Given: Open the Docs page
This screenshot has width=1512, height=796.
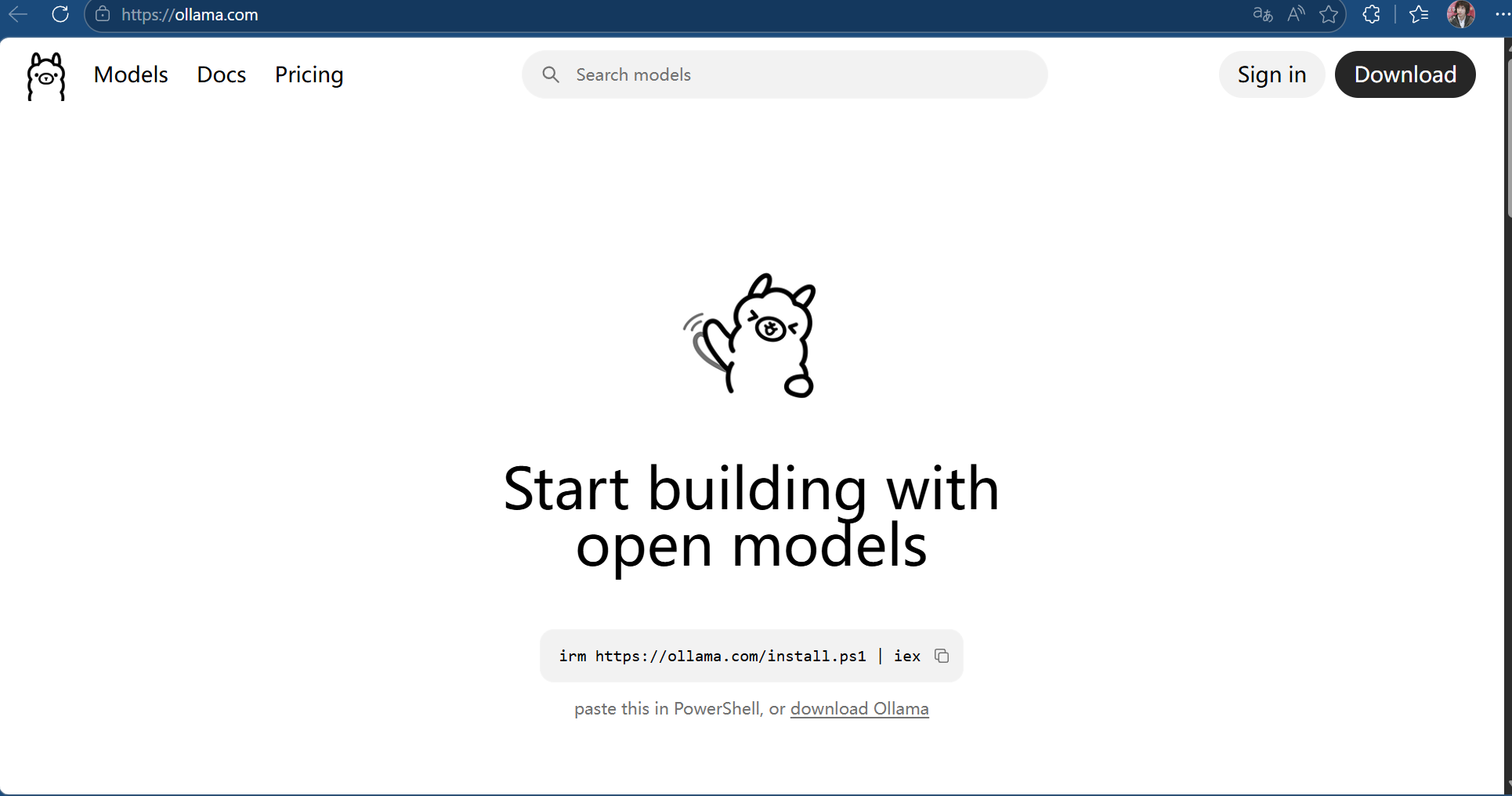Looking at the screenshot, I should pyautogui.click(x=222, y=74).
